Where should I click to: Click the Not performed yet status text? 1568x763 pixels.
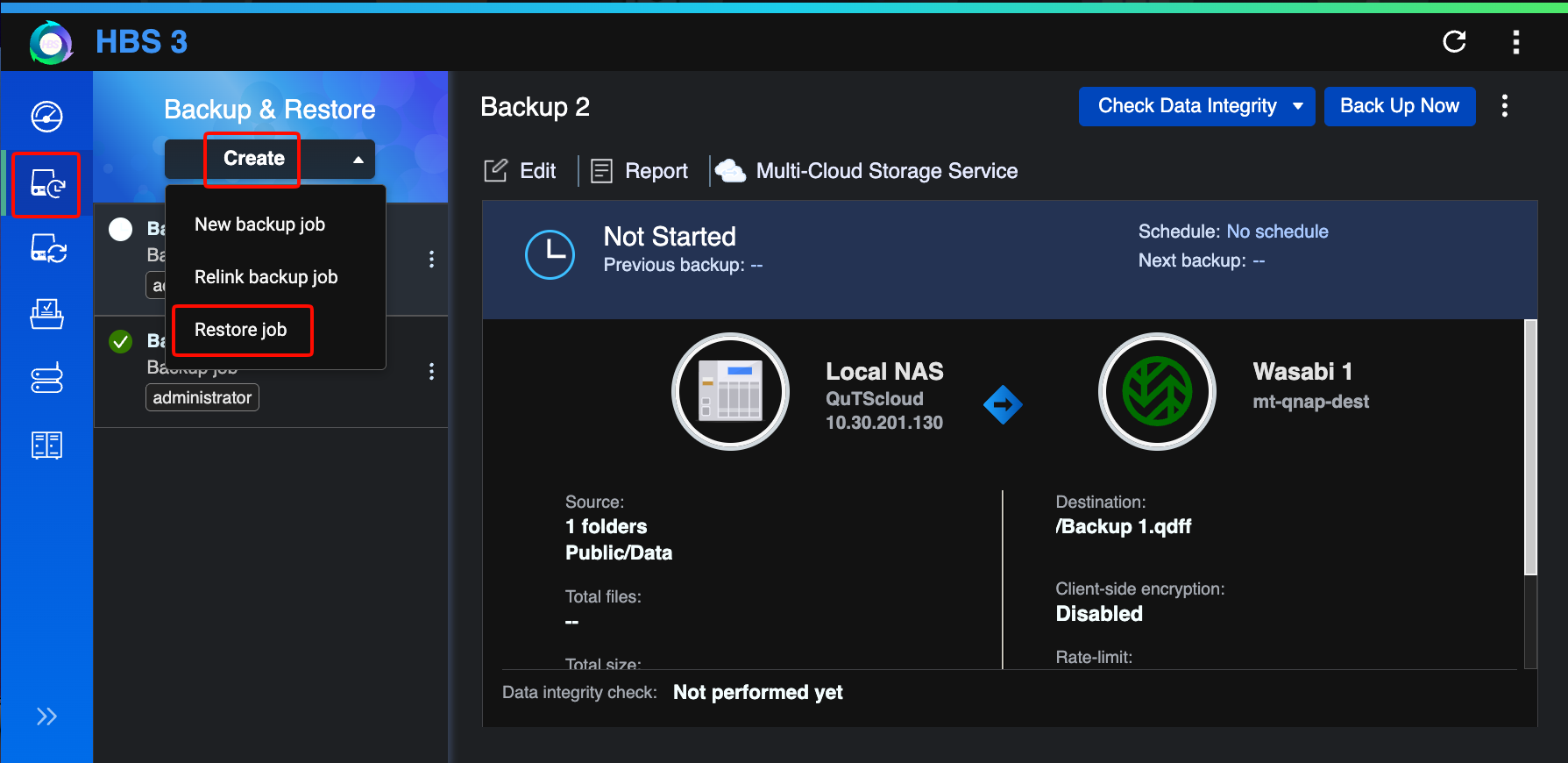coord(758,693)
